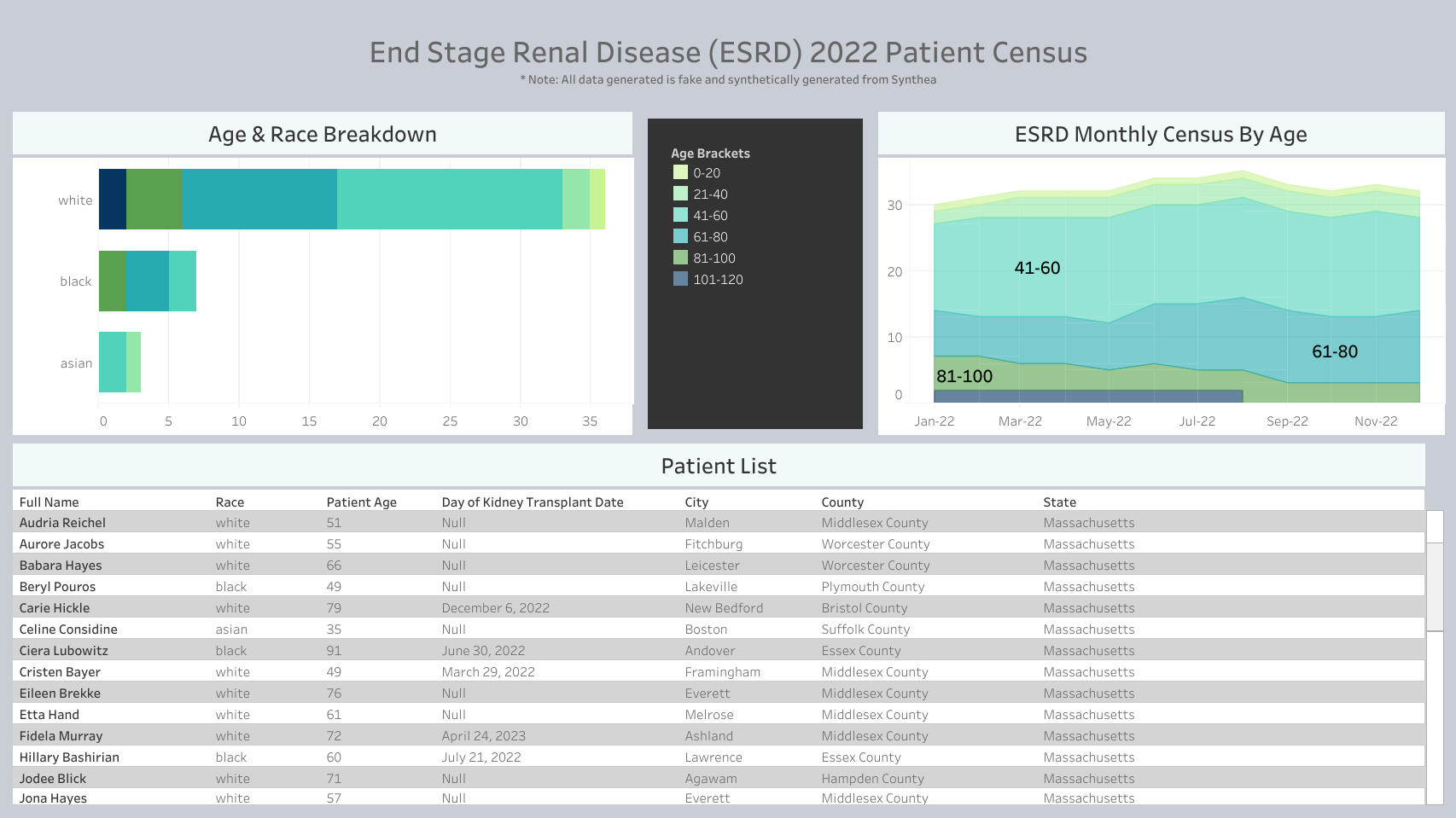The width and height of the screenshot is (1456, 818).
Task: Select the 21-40 legend color box
Action: coord(680,194)
